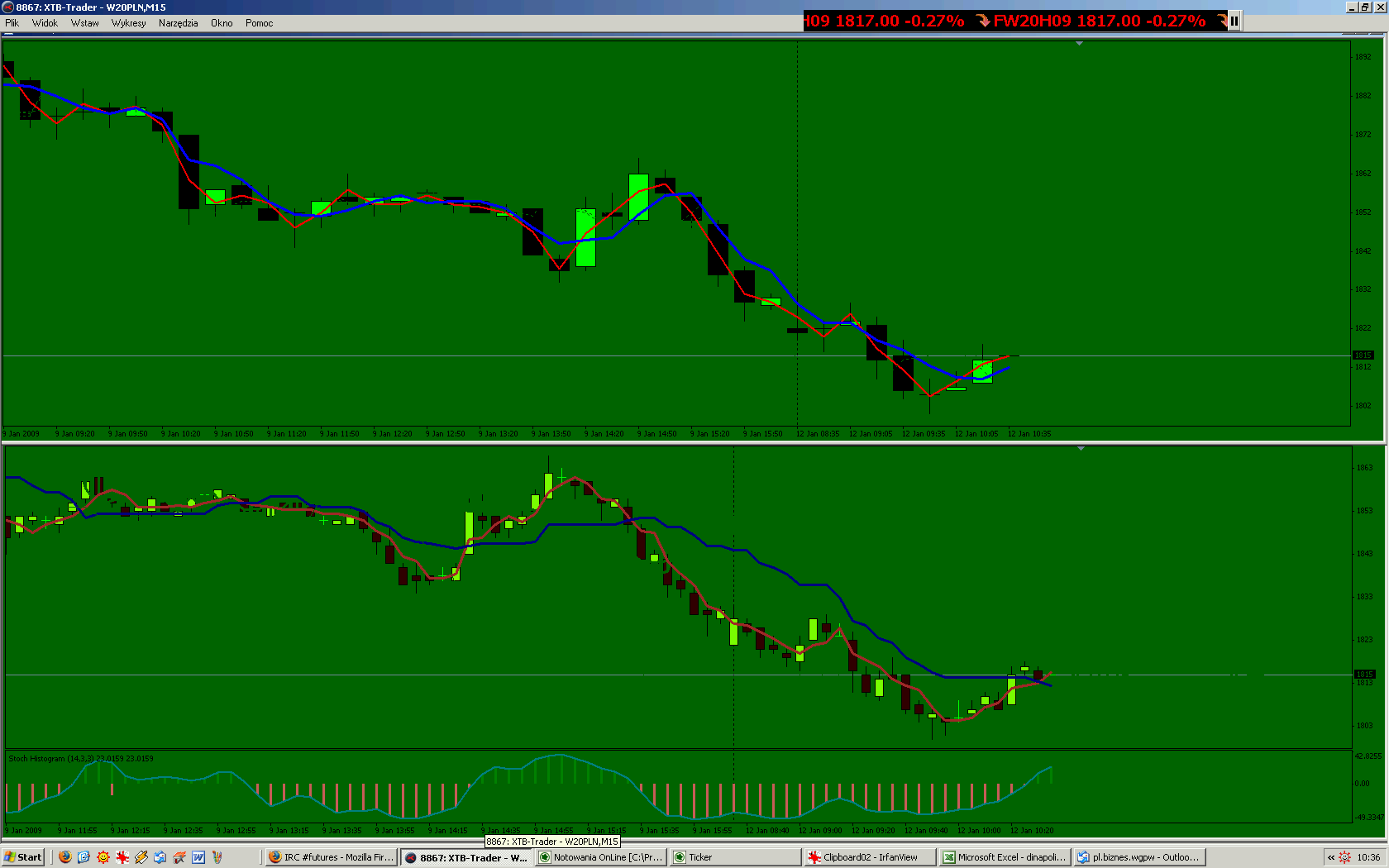Screen dimensions: 1389x868
Task: Click the yellow sun quick launch icon
Action: (103, 857)
